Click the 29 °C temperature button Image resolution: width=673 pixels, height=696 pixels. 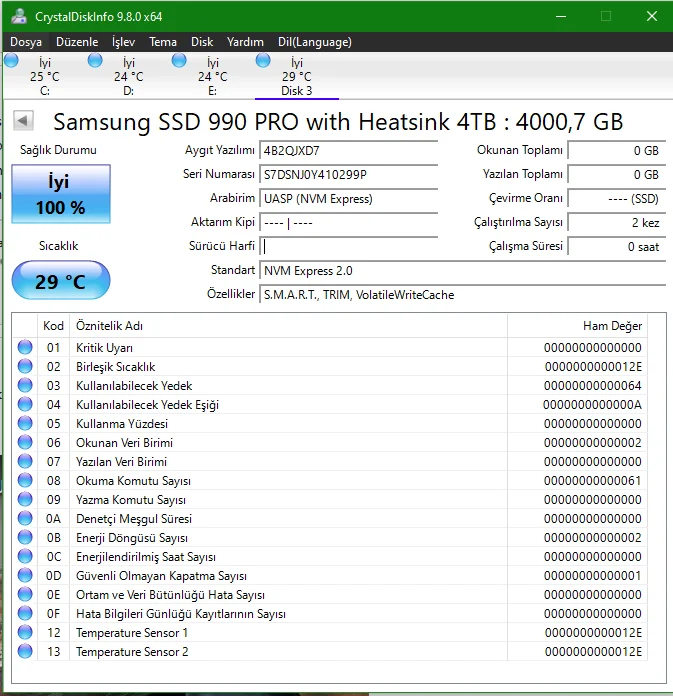point(61,281)
